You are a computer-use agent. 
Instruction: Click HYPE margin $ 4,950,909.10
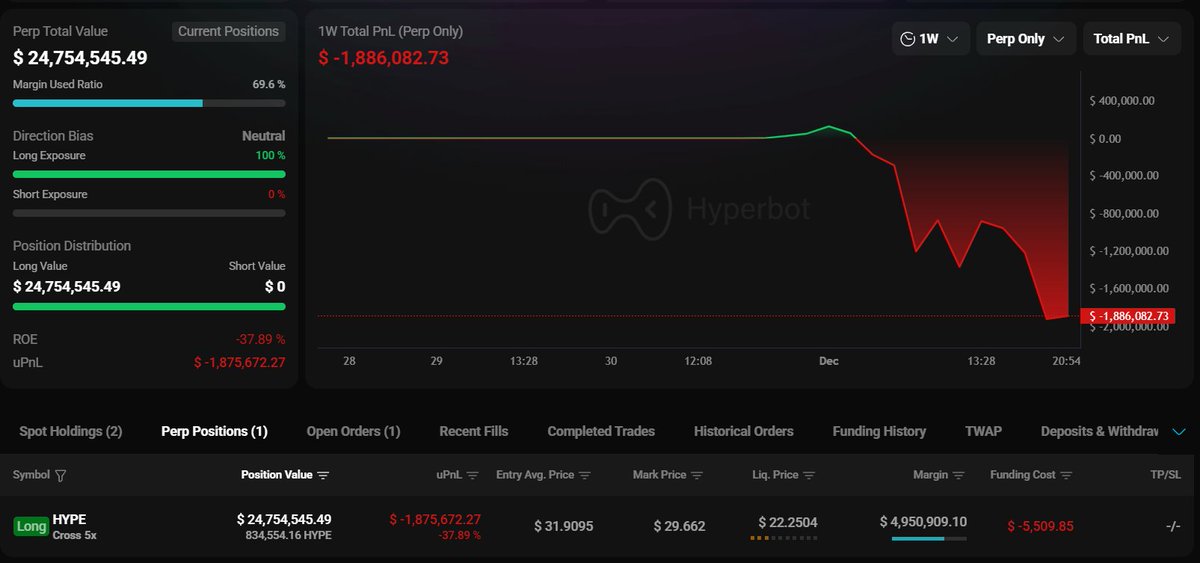point(923,522)
